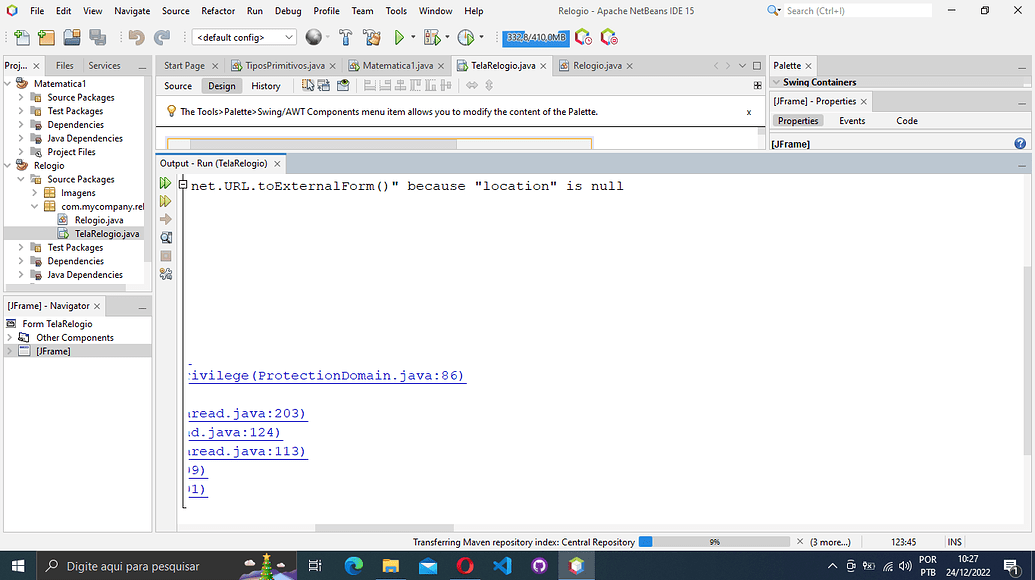This screenshot has height=580, width=1035.
Task: Open the Profile Project icon
Action: pyautogui.click(x=466, y=37)
